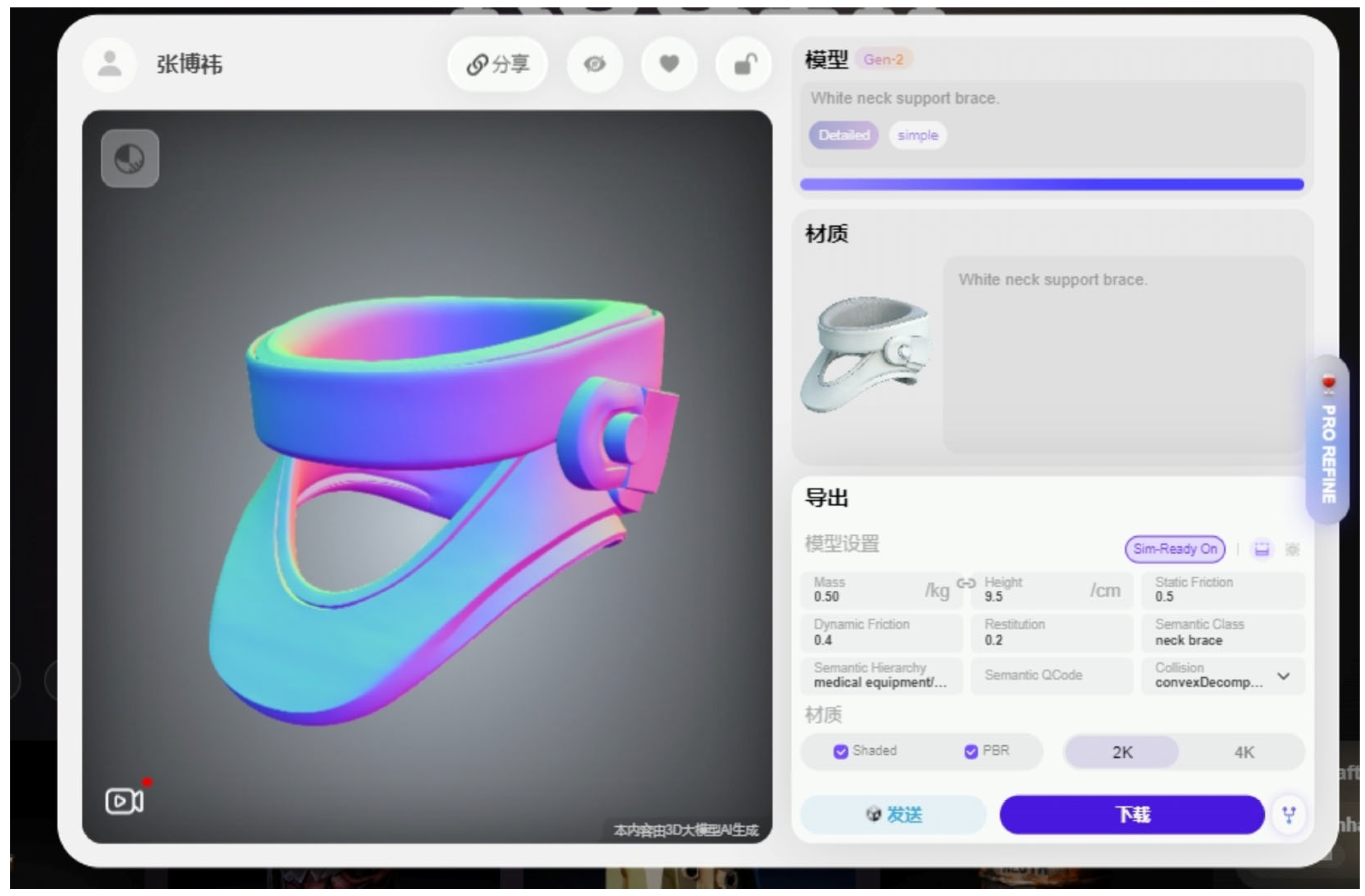Click the 分享 share button
The width and height of the screenshot is (1365, 896).
pyautogui.click(x=498, y=64)
